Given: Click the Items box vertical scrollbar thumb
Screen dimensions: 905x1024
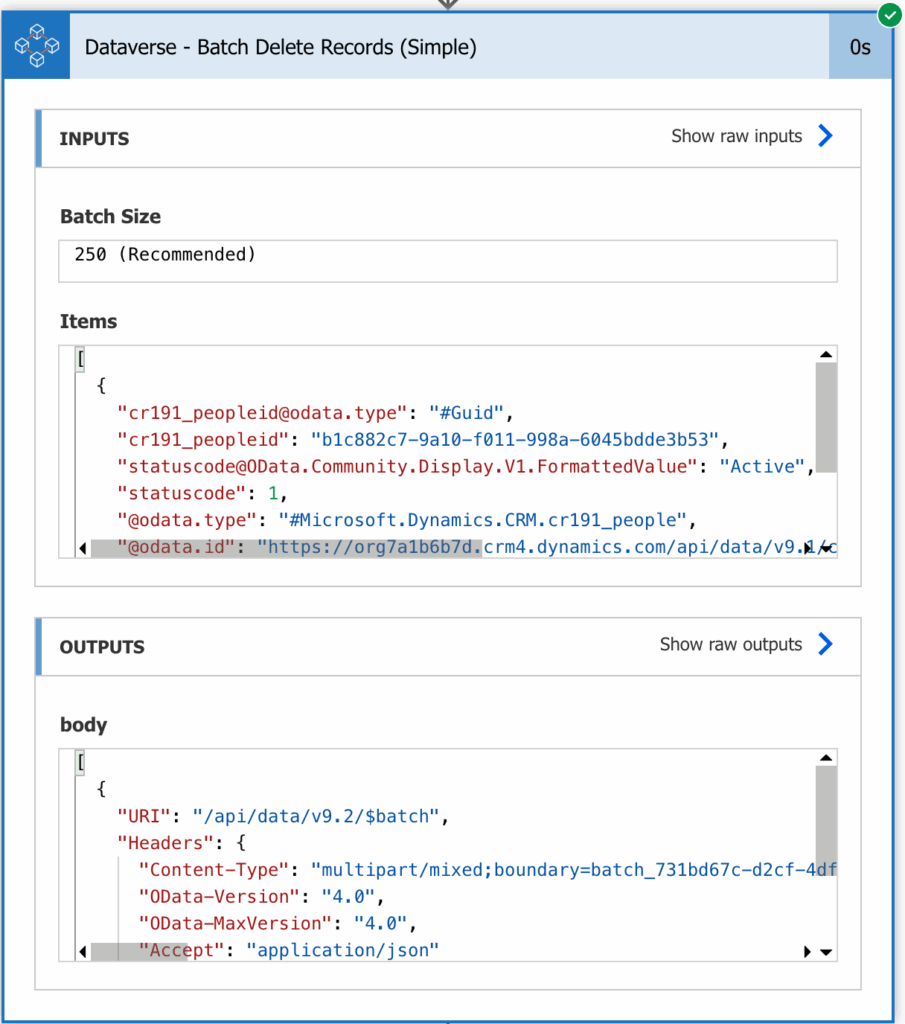Looking at the screenshot, I should [826, 417].
